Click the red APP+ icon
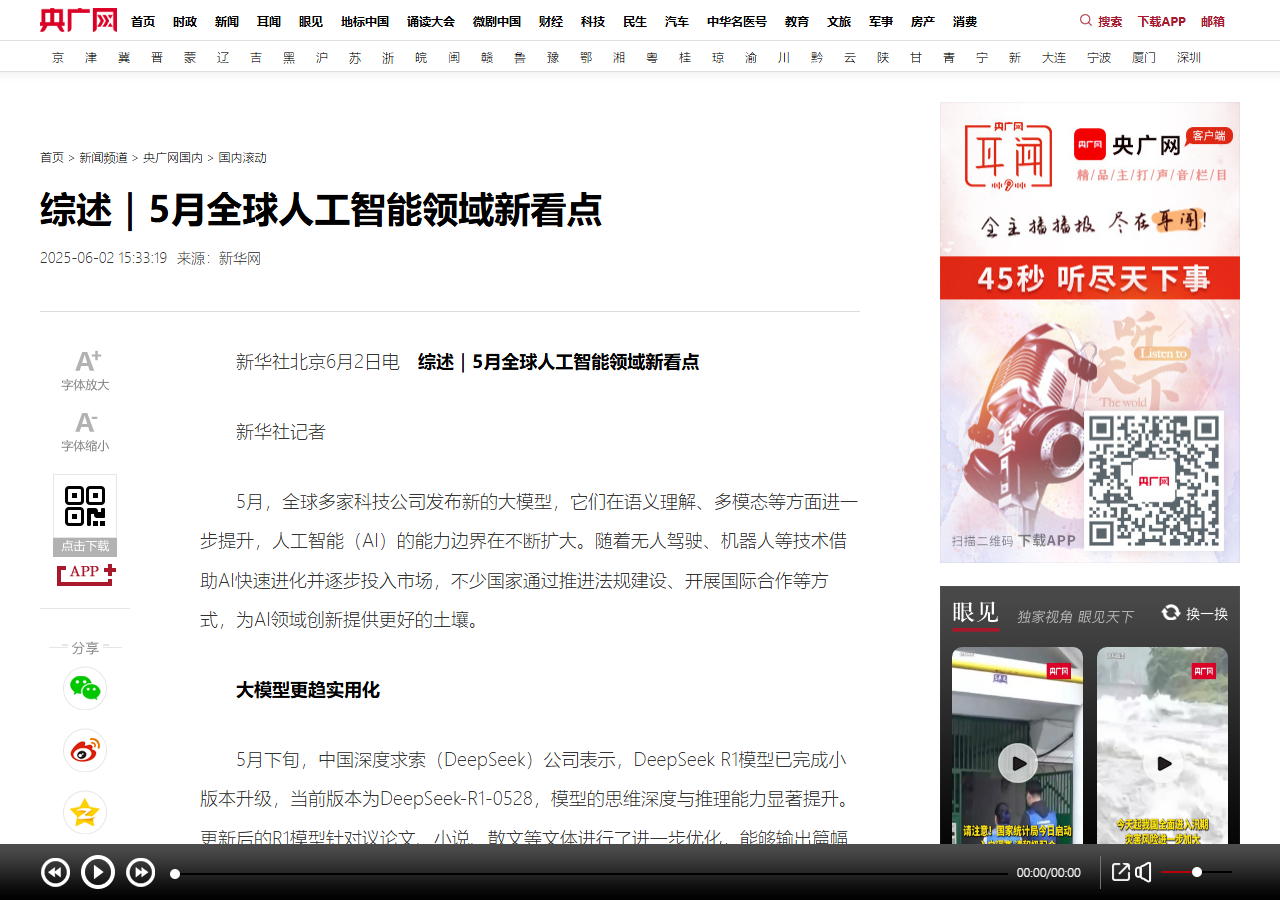 (86, 574)
